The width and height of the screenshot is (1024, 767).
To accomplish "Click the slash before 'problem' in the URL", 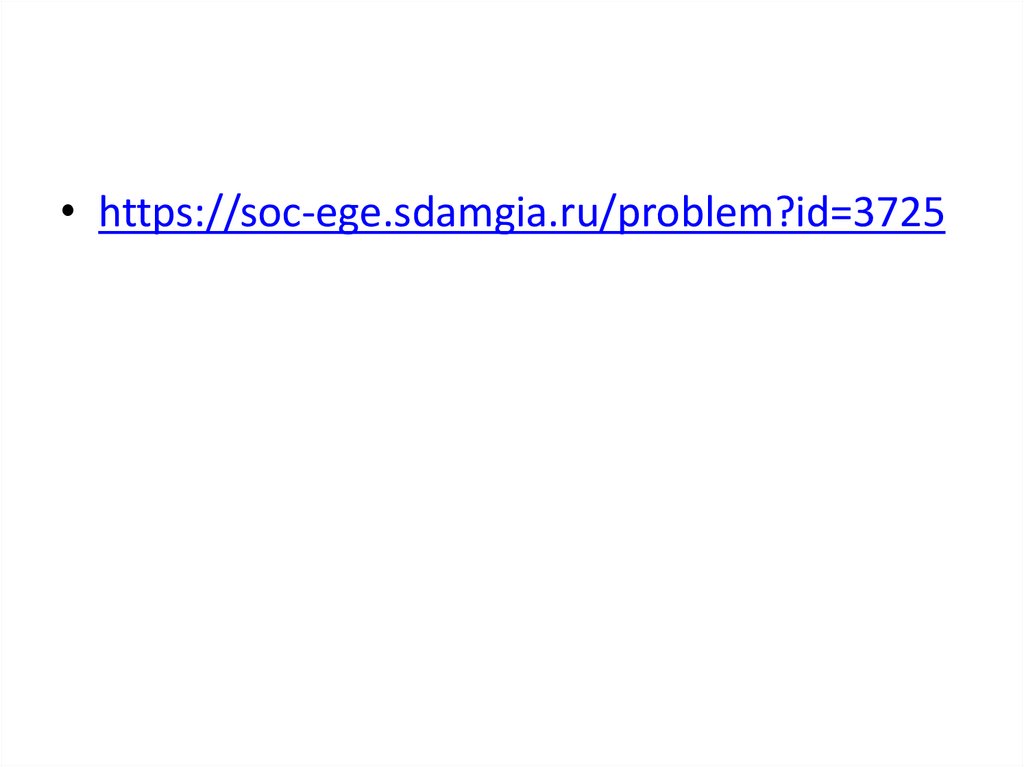I will pos(607,213).
